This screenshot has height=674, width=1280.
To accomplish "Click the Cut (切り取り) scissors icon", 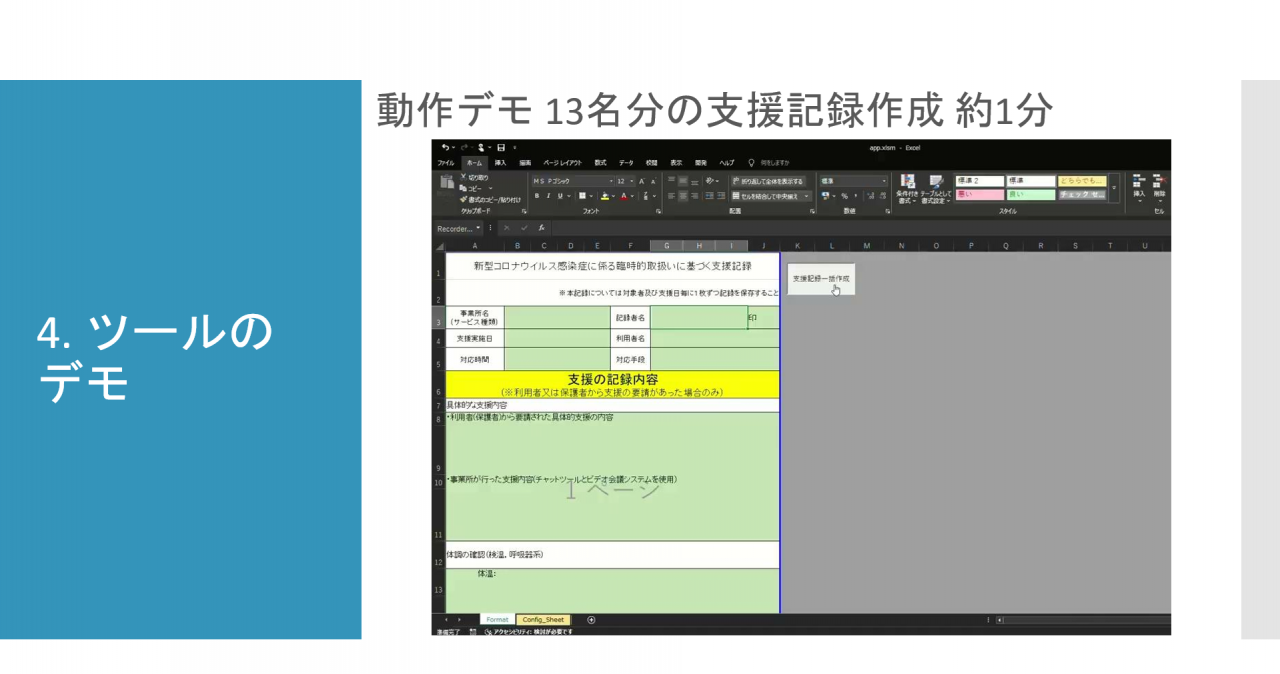I will point(462,178).
